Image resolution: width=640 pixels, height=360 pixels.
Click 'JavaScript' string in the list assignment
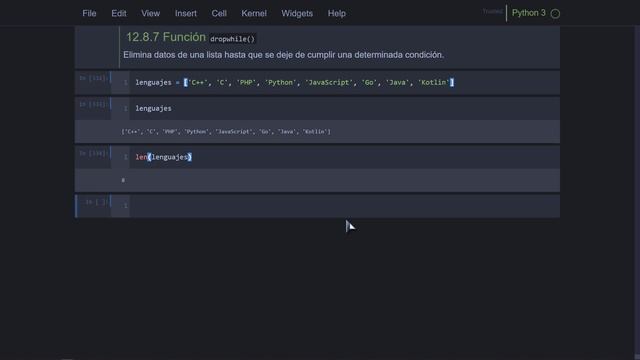[x=329, y=82]
